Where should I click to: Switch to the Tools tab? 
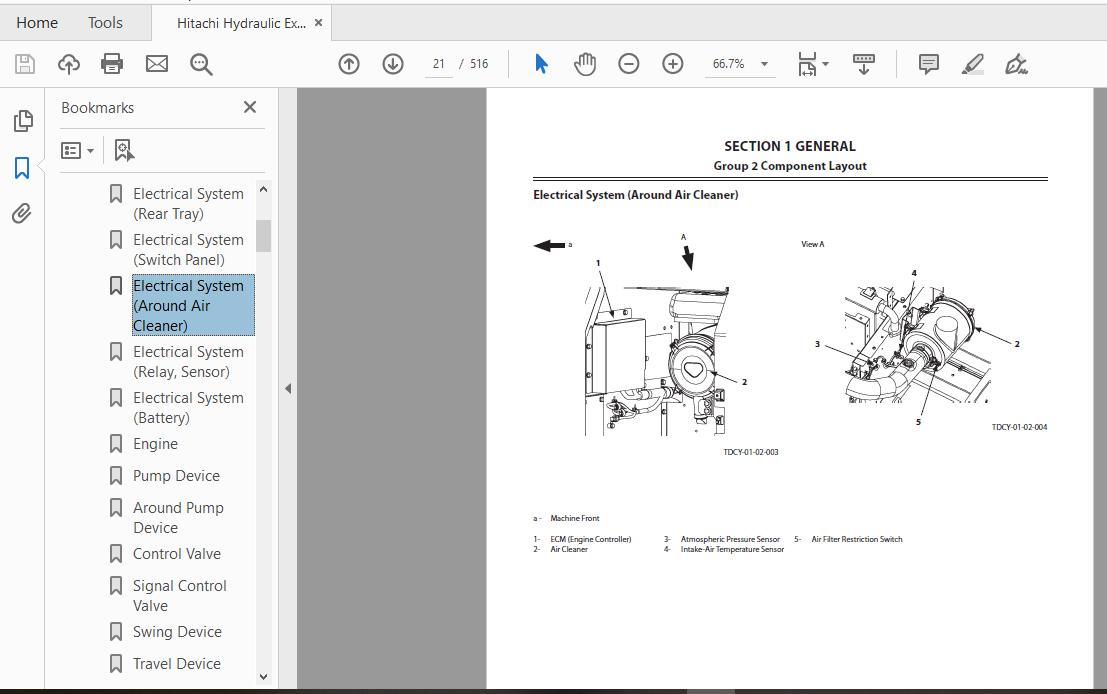click(x=105, y=23)
